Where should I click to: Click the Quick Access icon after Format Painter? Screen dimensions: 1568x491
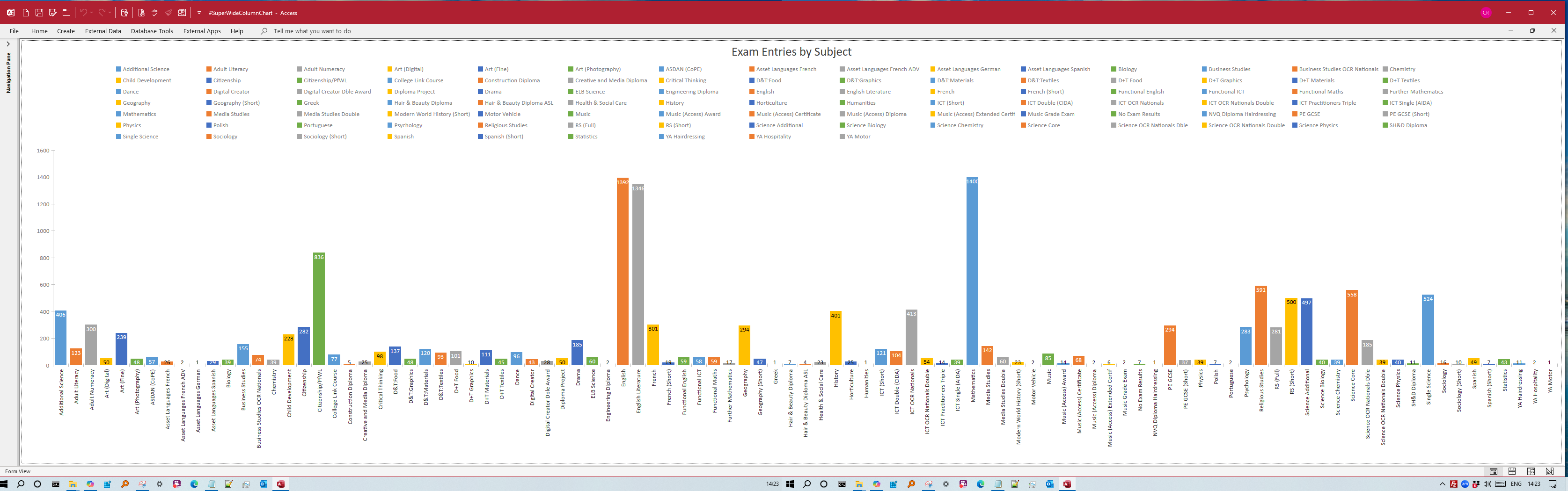[x=182, y=12]
